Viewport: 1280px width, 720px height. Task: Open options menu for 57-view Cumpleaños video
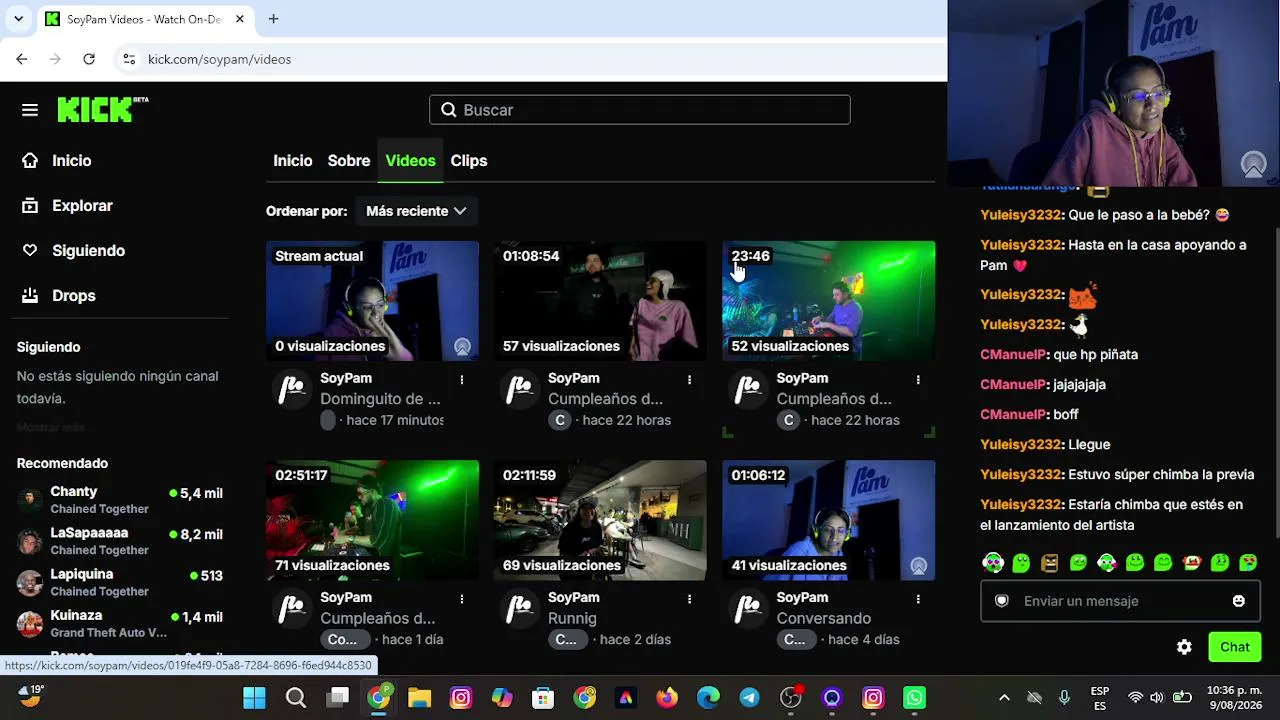coord(689,380)
